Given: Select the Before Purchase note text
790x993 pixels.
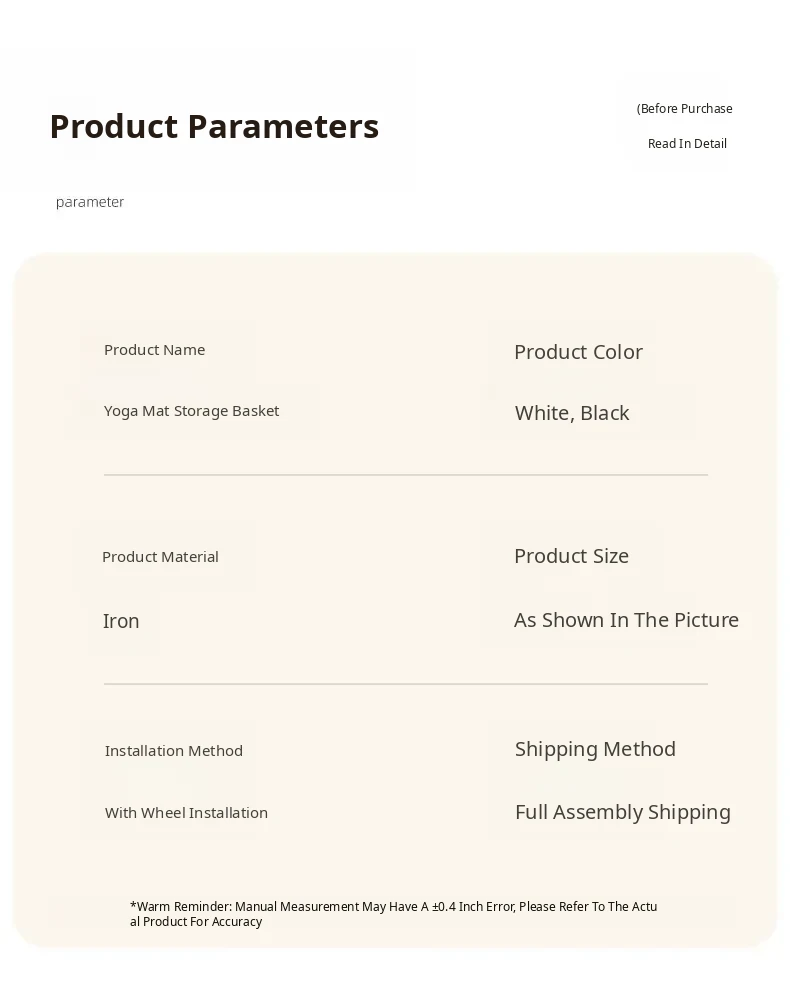Looking at the screenshot, I should 685,109.
